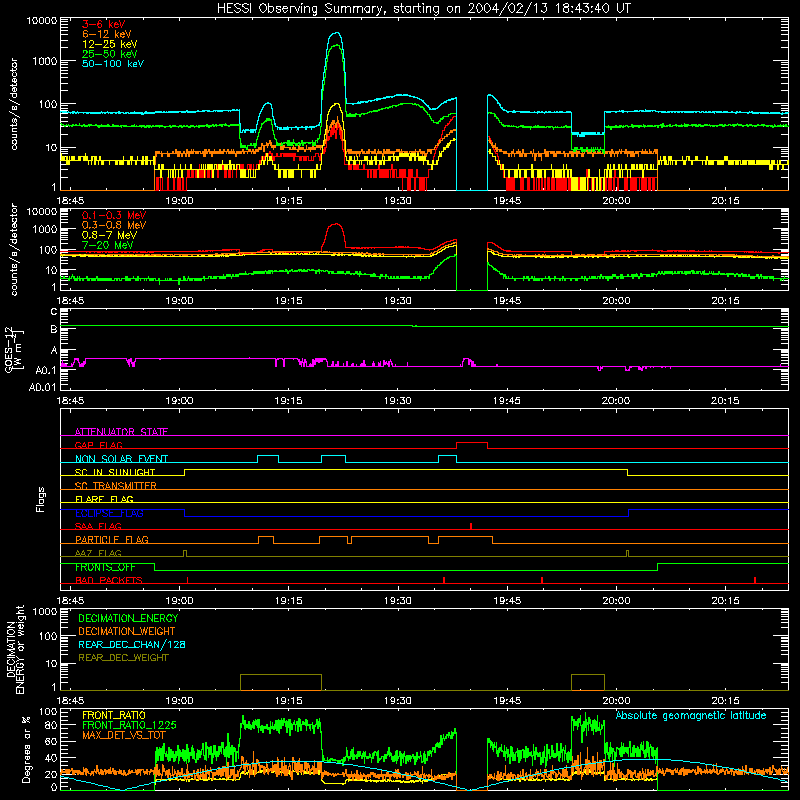Click the REAR_DEC_WEIGHT legend label
This screenshot has height=800, width=800.
[x=123, y=658]
